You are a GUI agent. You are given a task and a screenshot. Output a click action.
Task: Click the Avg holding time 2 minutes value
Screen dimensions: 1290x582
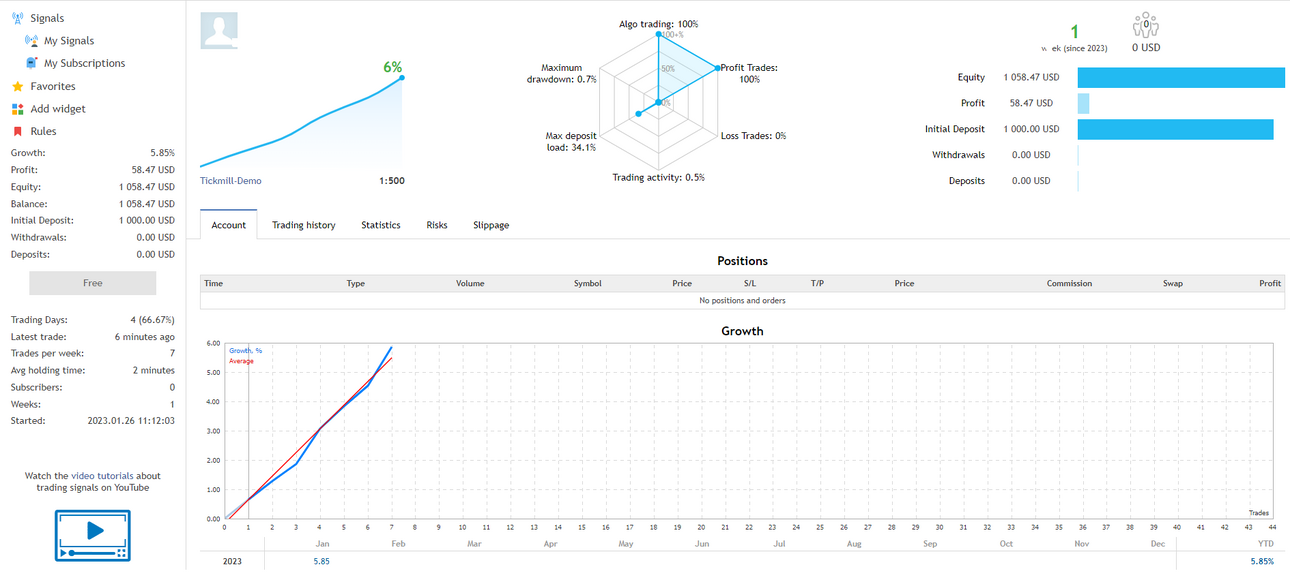pos(154,370)
